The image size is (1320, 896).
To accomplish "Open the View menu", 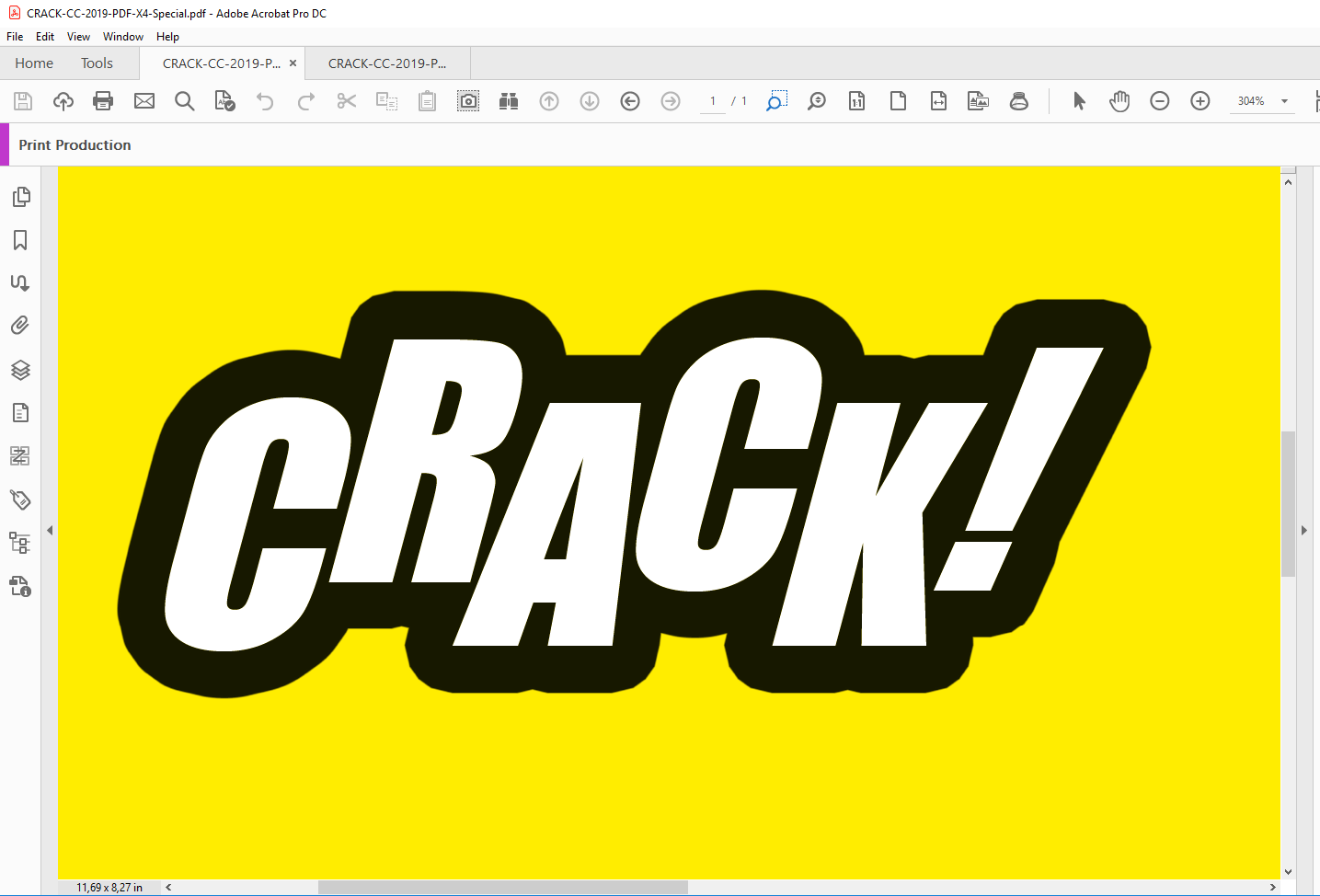I will 78,37.
